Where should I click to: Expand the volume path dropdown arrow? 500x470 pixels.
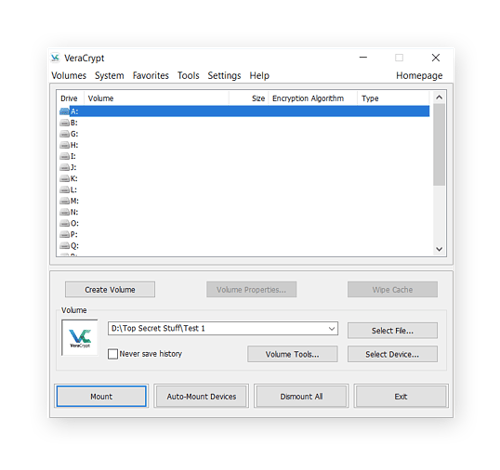(332, 328)
